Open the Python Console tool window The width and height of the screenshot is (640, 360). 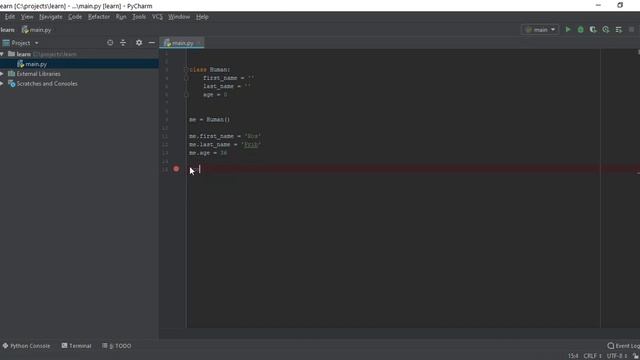click(x=26, y=346)
